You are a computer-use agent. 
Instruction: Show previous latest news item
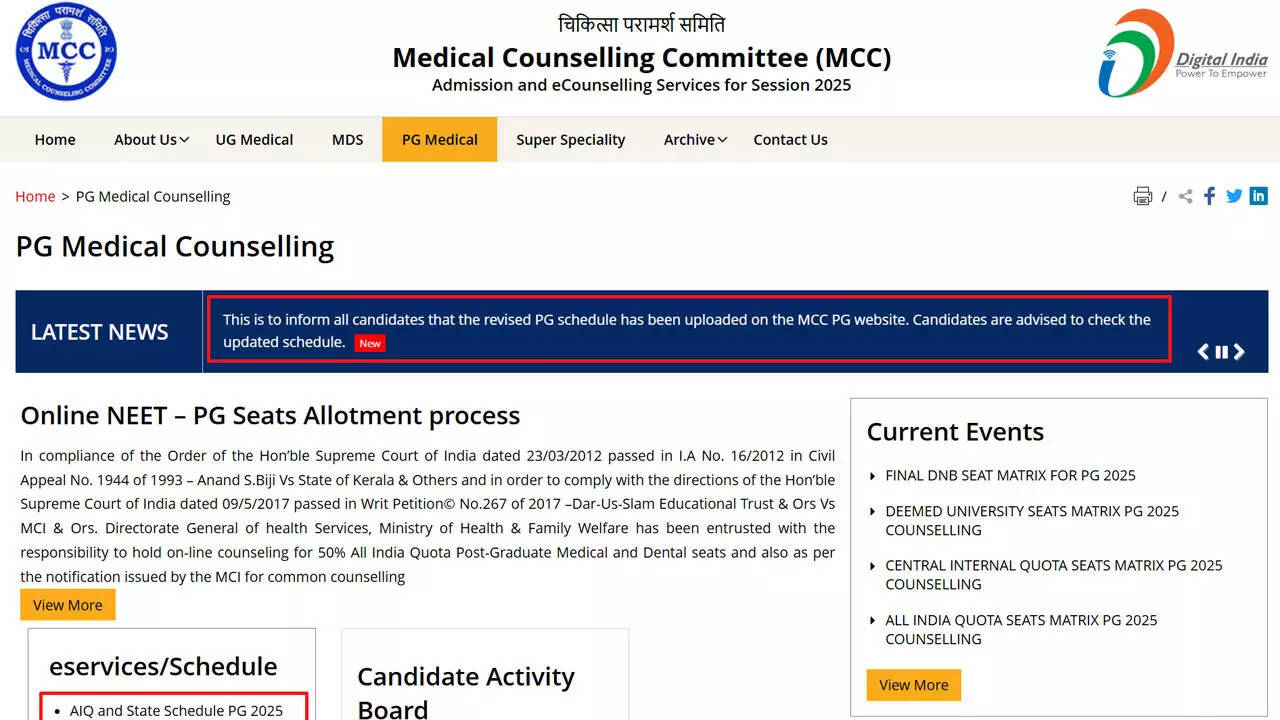1204,351
